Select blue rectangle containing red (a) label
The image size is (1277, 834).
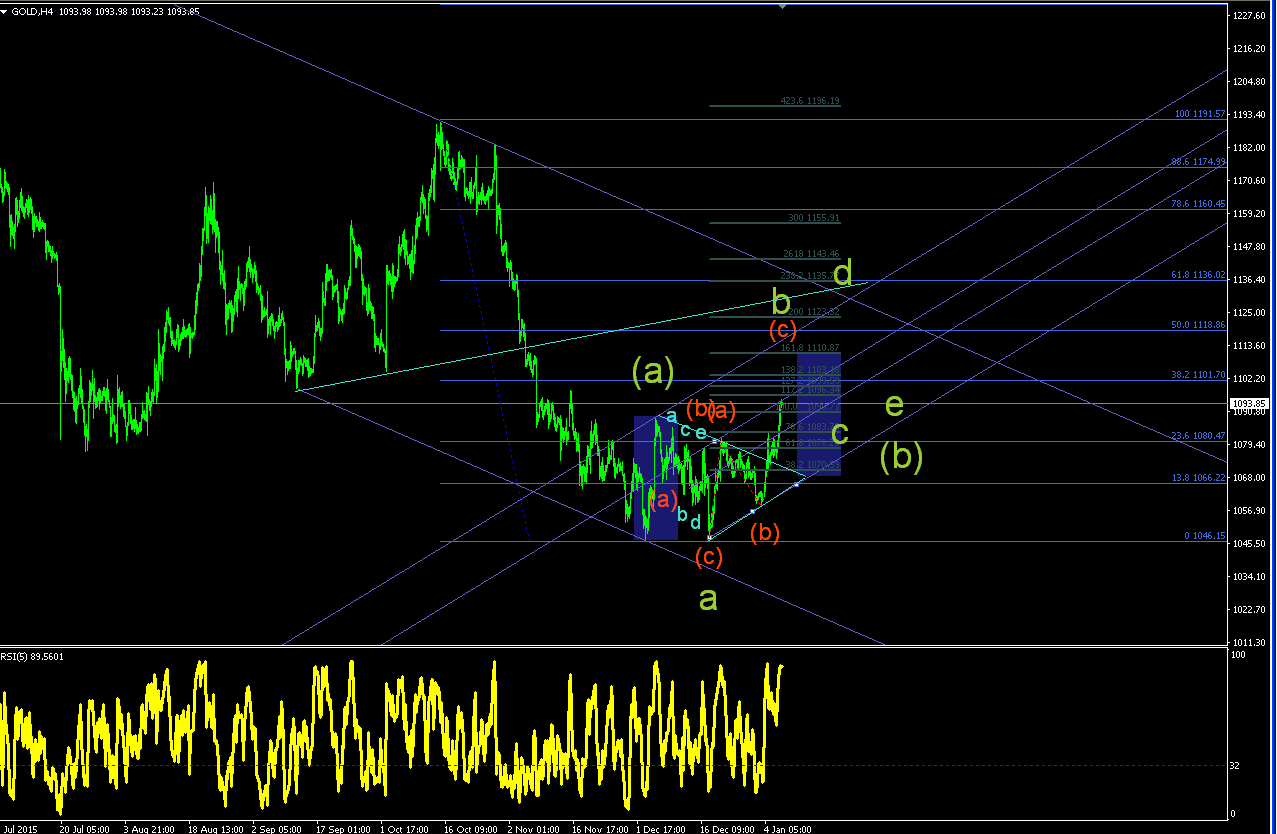[x=656, y=478]
